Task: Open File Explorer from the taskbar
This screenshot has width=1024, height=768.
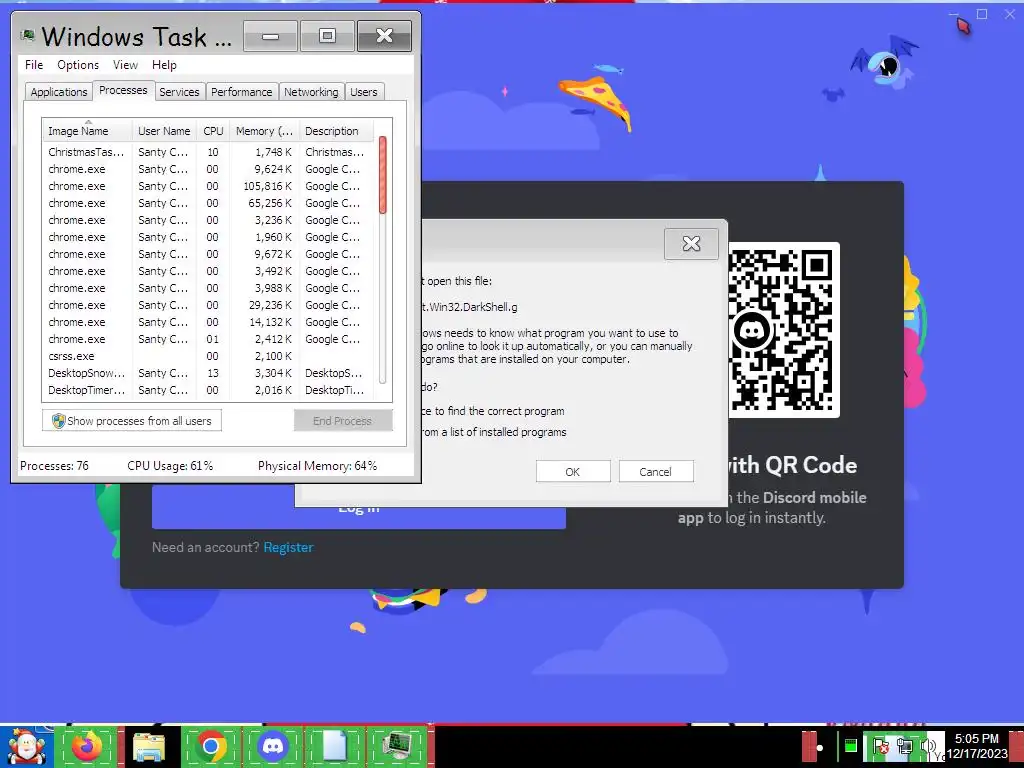Action: click(x=149, y=747)
